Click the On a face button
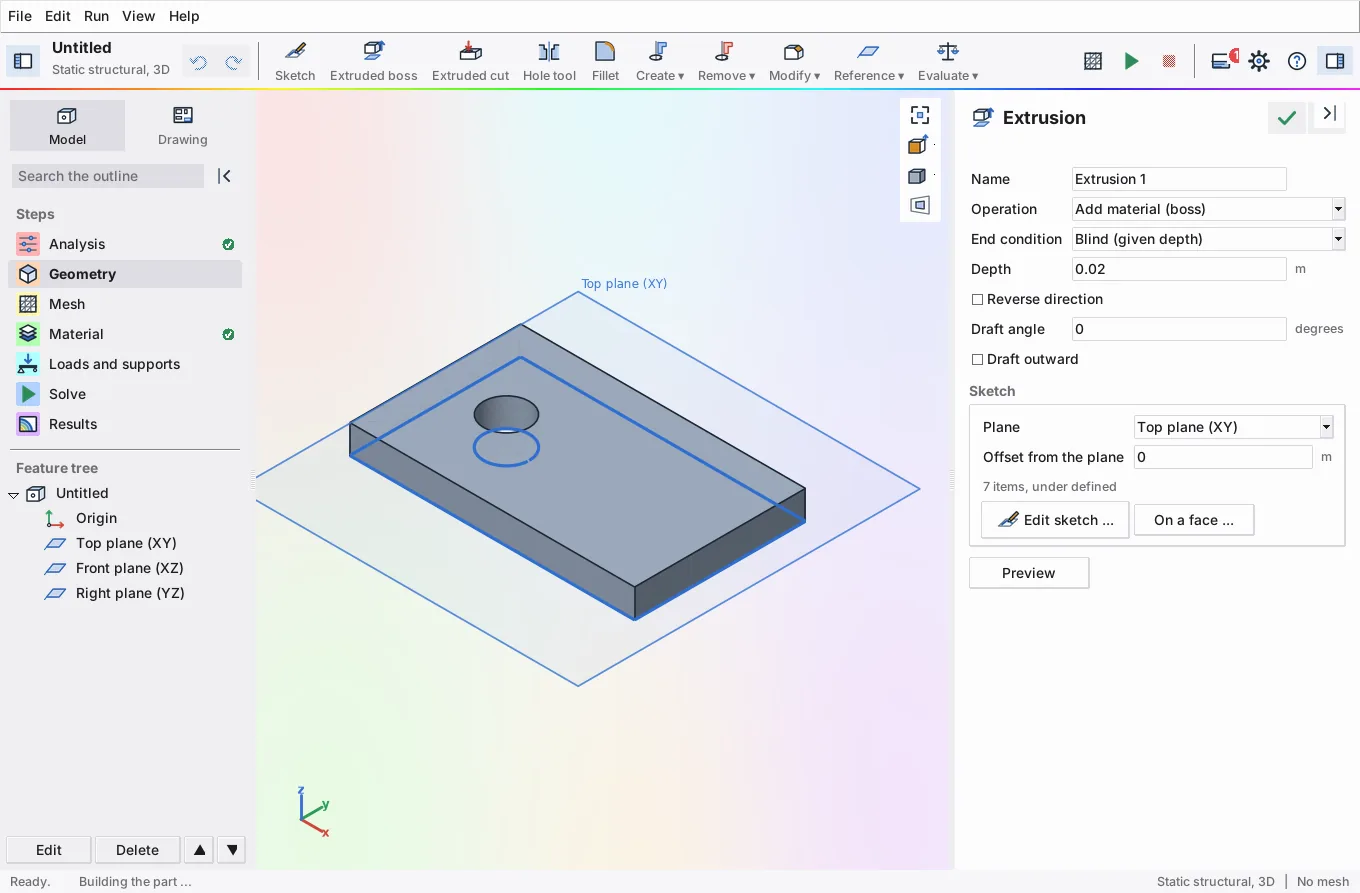The image size is (1360, 893). tap(1193, 520)
